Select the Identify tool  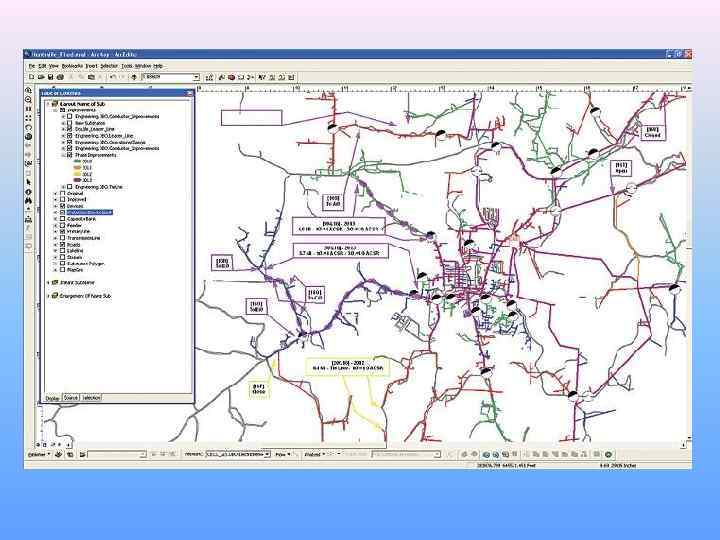click(x=28, y=192)
